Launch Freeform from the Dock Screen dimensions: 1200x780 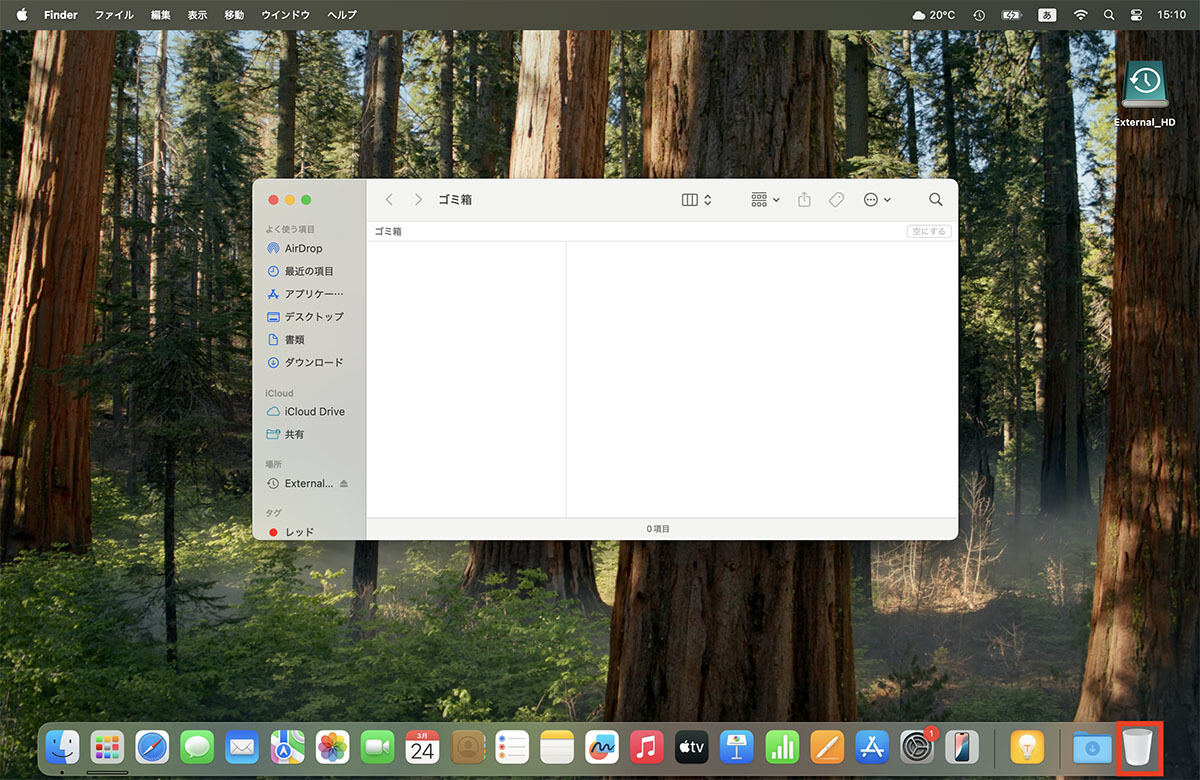pos(602,746)
